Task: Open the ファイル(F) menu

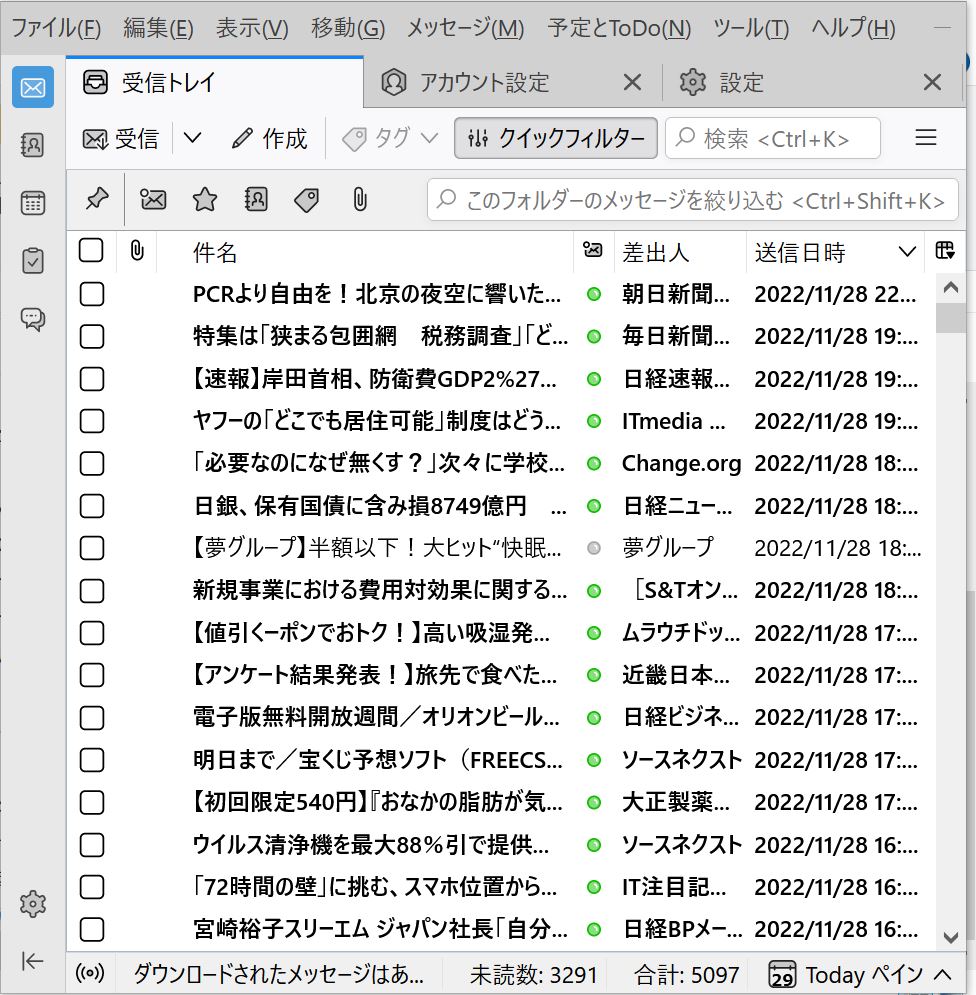Action: pyautogui.click(x=56, y=28)
